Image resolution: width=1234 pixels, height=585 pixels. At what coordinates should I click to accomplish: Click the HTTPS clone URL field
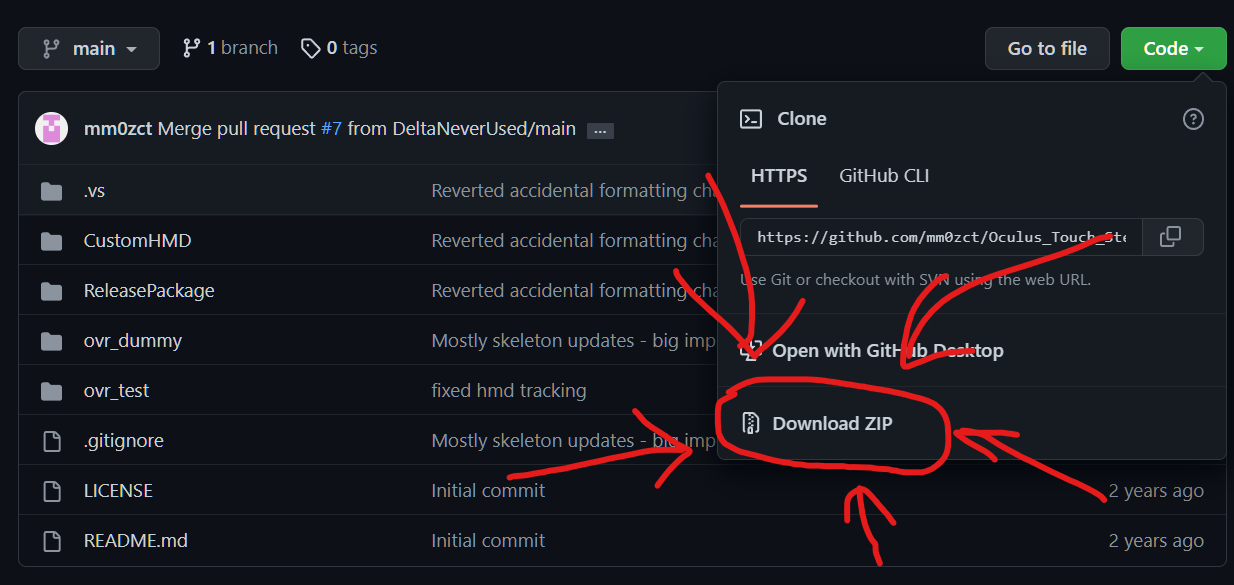[x=941, y=237]
